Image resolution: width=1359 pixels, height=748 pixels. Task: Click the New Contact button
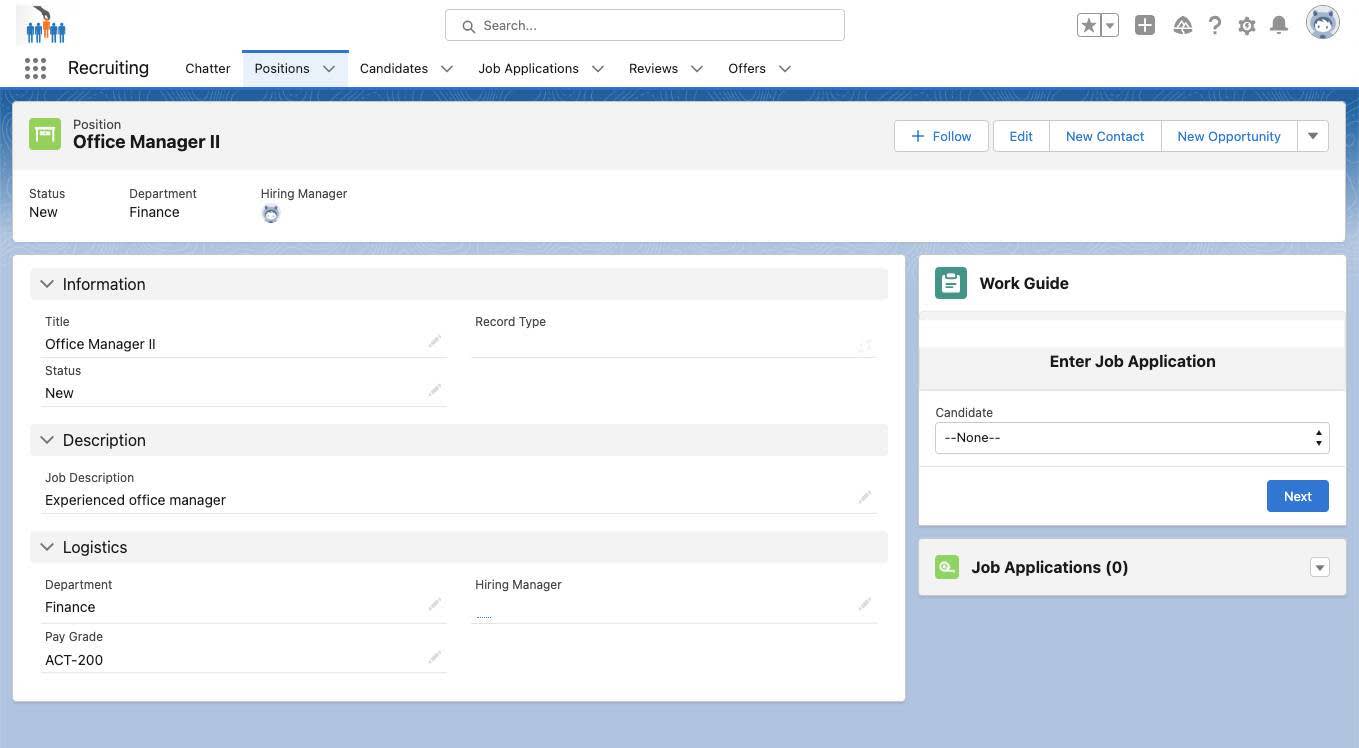(1105, 136)
